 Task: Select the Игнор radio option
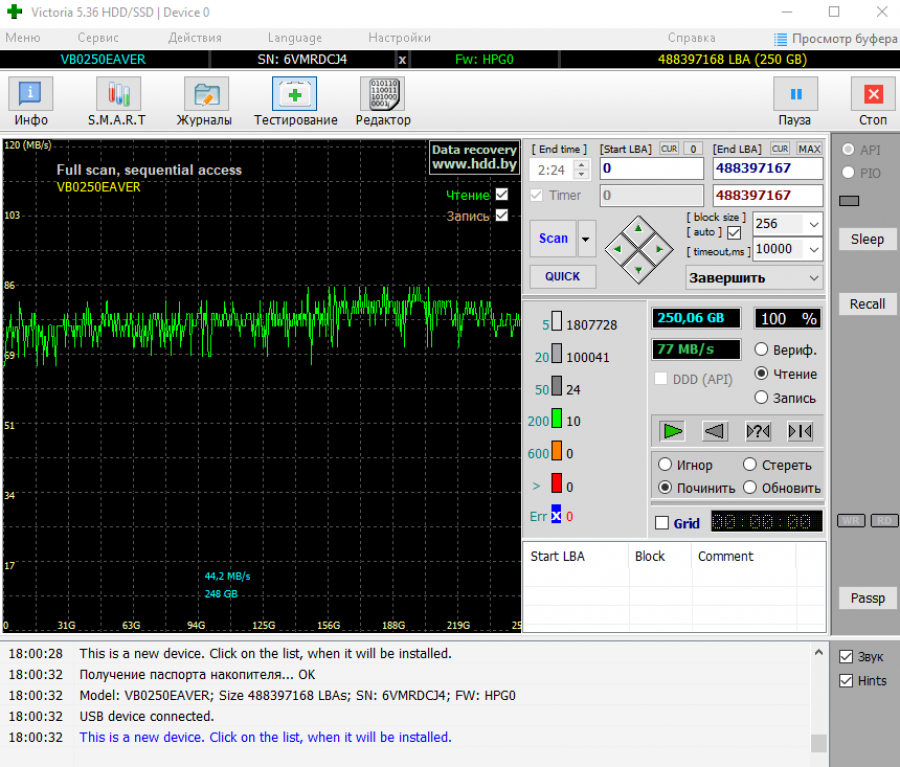point(666,465)
